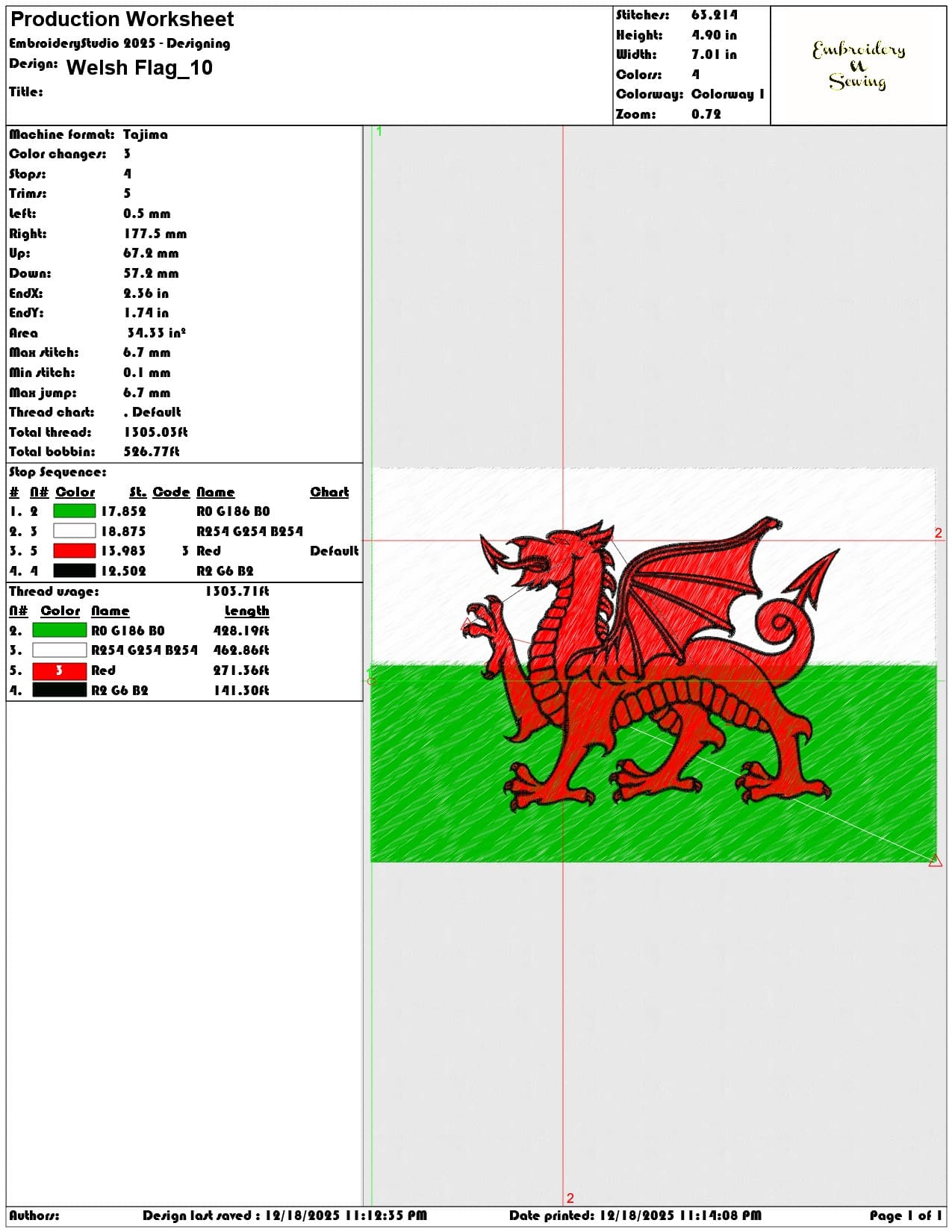952x1232 pixels.
Task: Click the 'Code' column header in Stop Sequence
Action: point(171,492)
